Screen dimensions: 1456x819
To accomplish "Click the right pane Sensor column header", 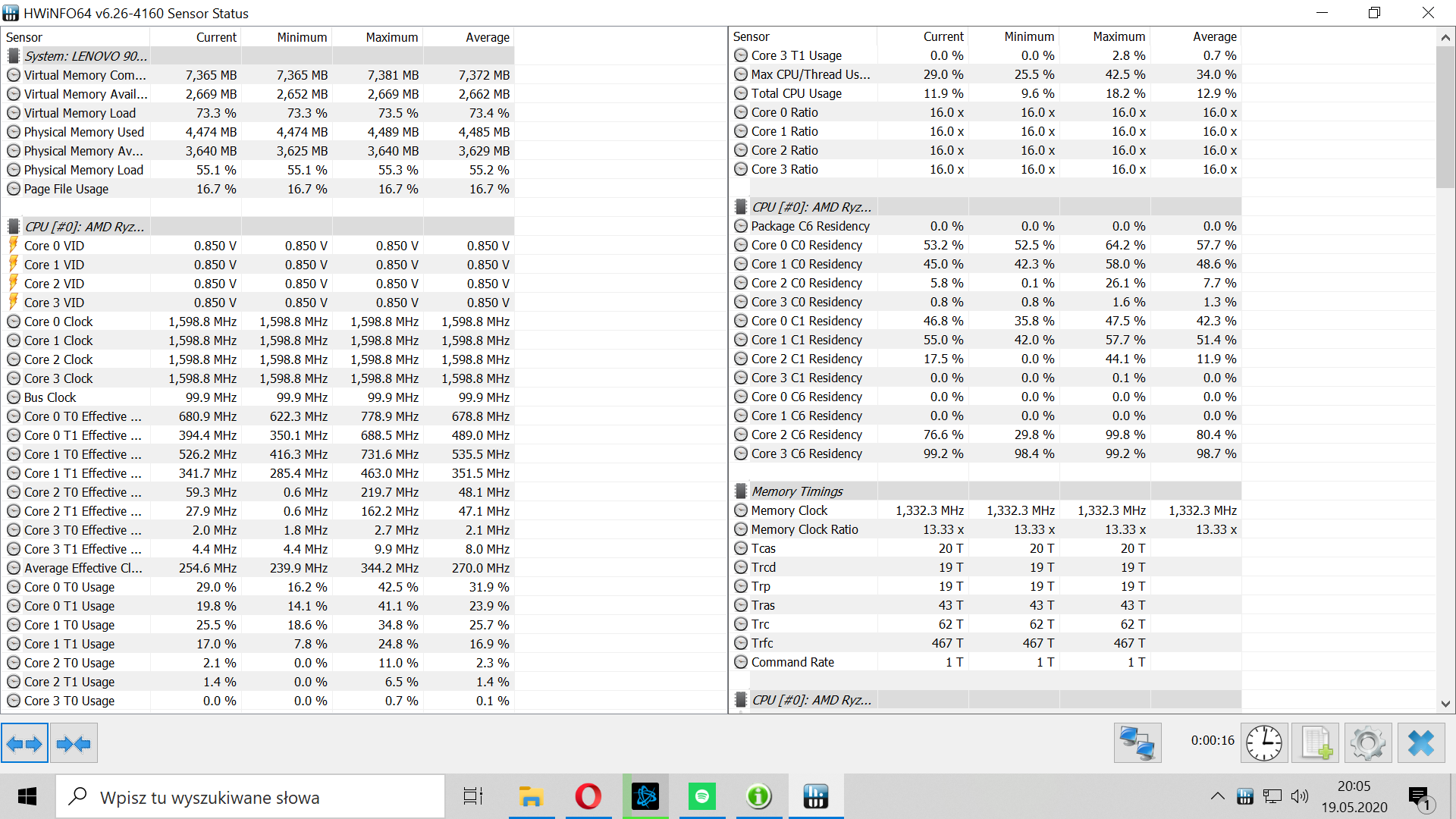I will click(x=804, y=36).
